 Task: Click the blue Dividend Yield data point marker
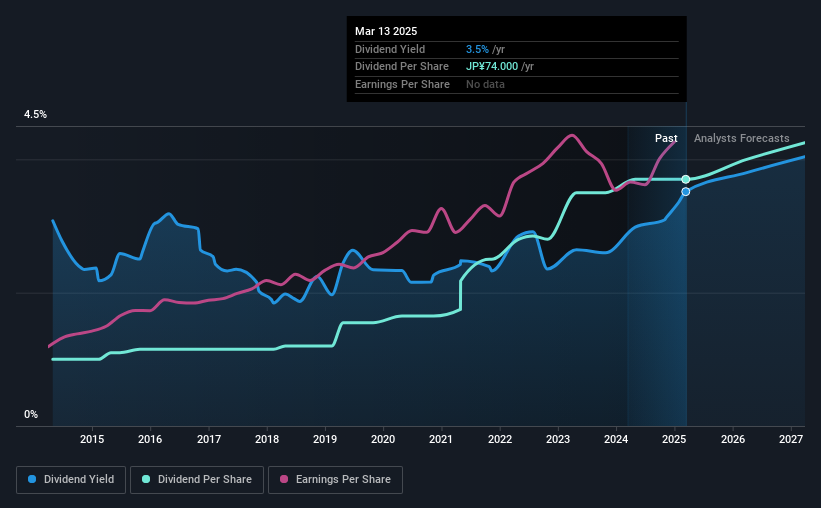686,192
